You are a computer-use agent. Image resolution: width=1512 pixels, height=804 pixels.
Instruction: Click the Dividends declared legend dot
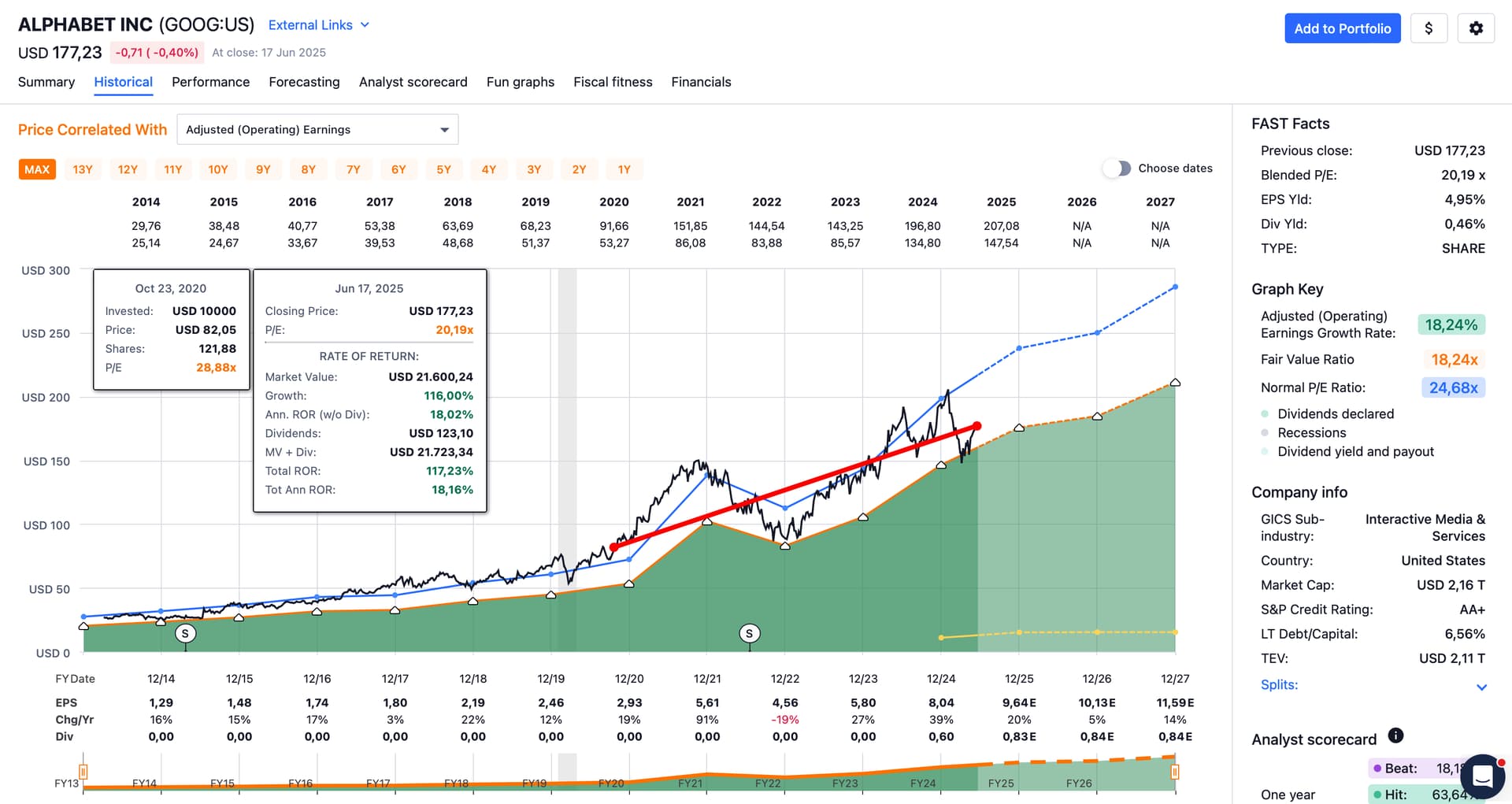(1265, 414)
